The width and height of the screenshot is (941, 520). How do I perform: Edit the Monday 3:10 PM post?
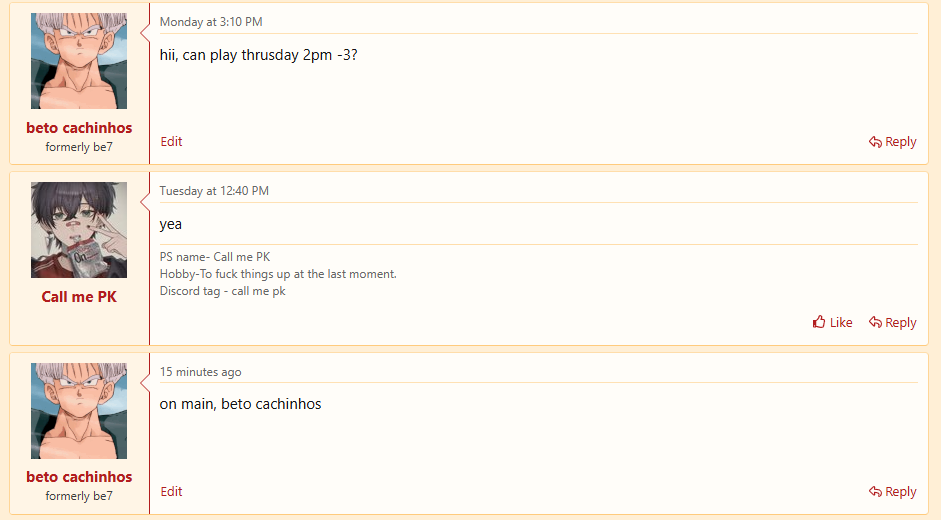click(x=171, y=142)
